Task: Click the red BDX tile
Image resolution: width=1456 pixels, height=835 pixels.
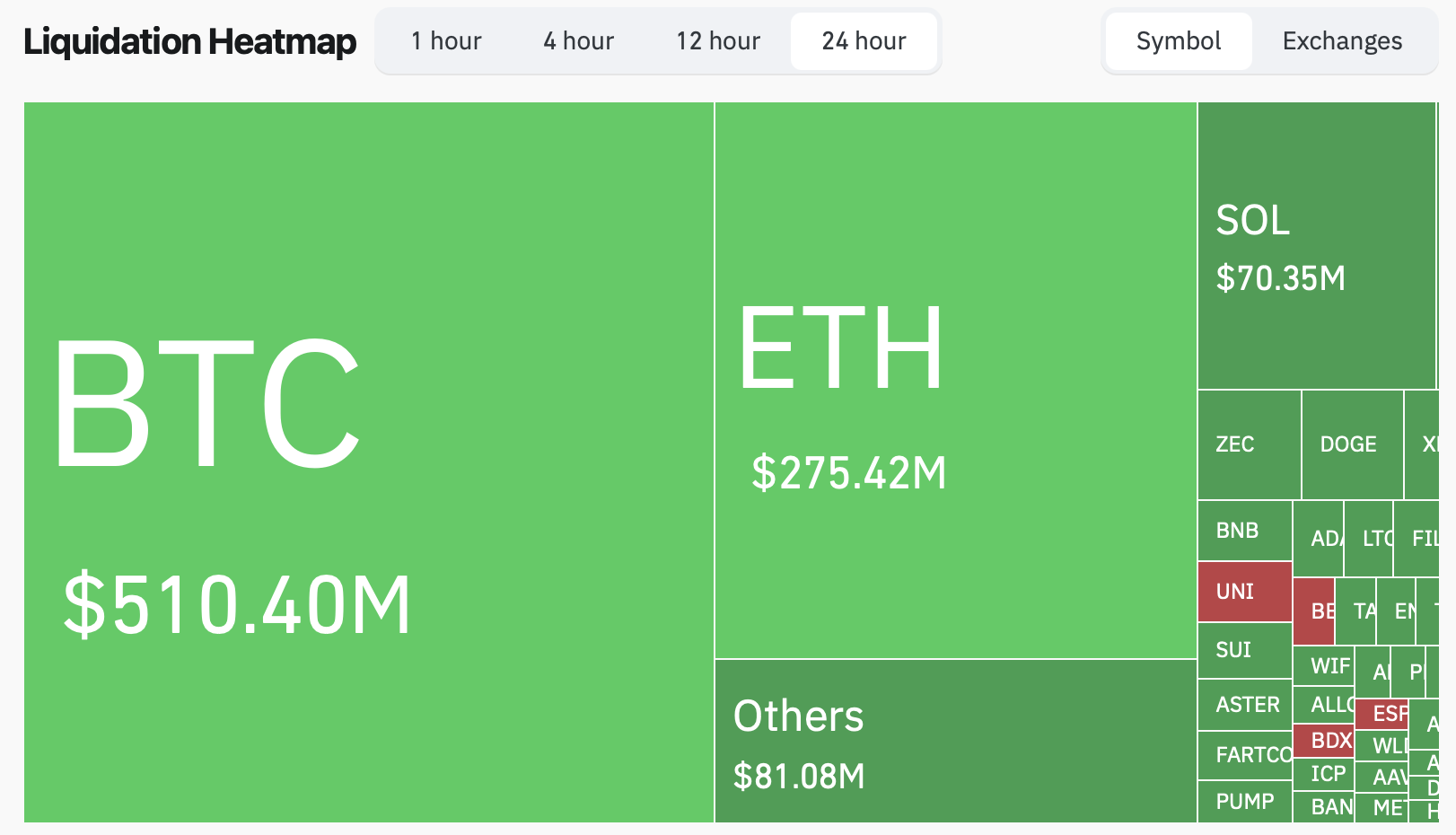Action: (1324, 741)
